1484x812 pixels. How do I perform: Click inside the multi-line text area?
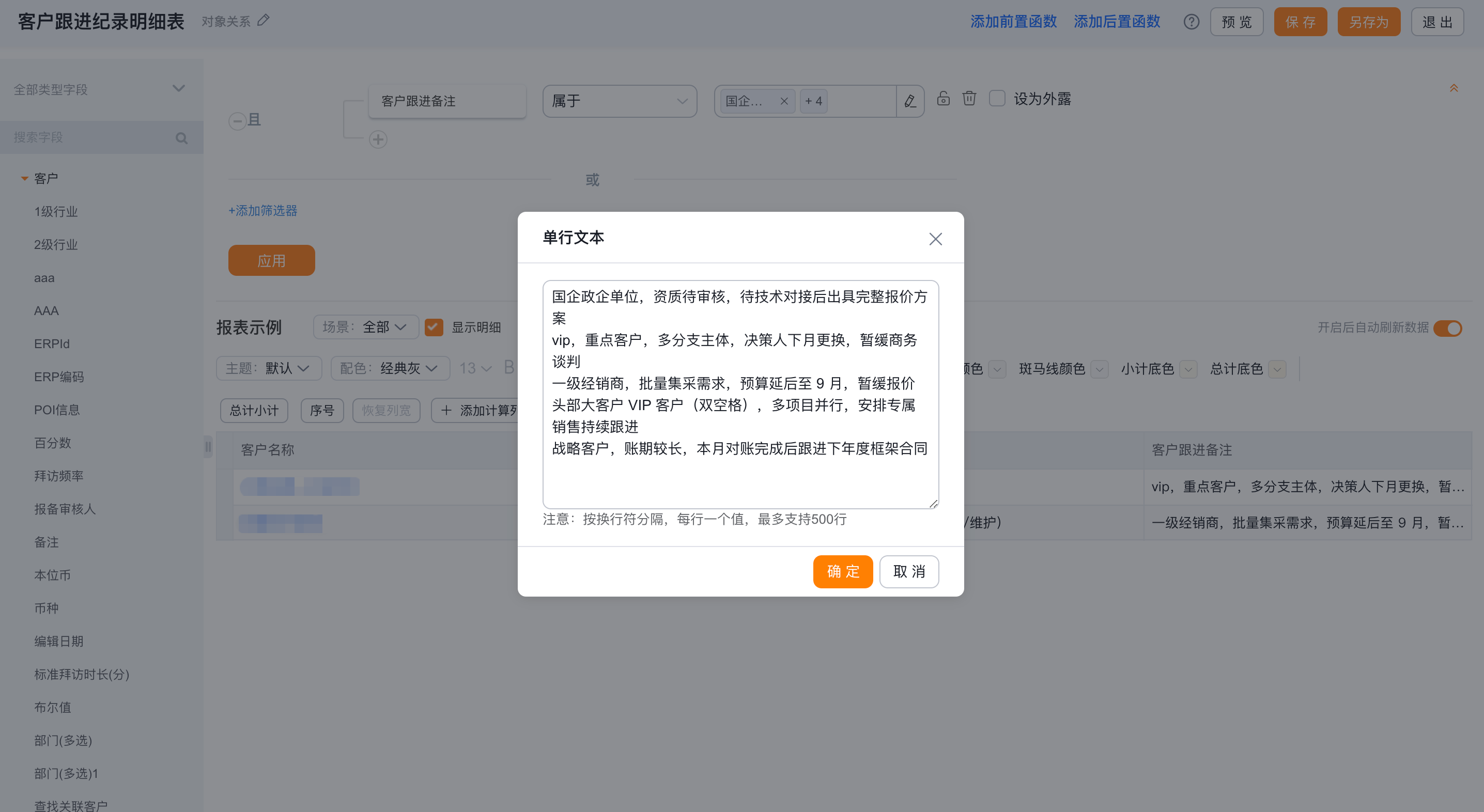click(x=740, y=395)
